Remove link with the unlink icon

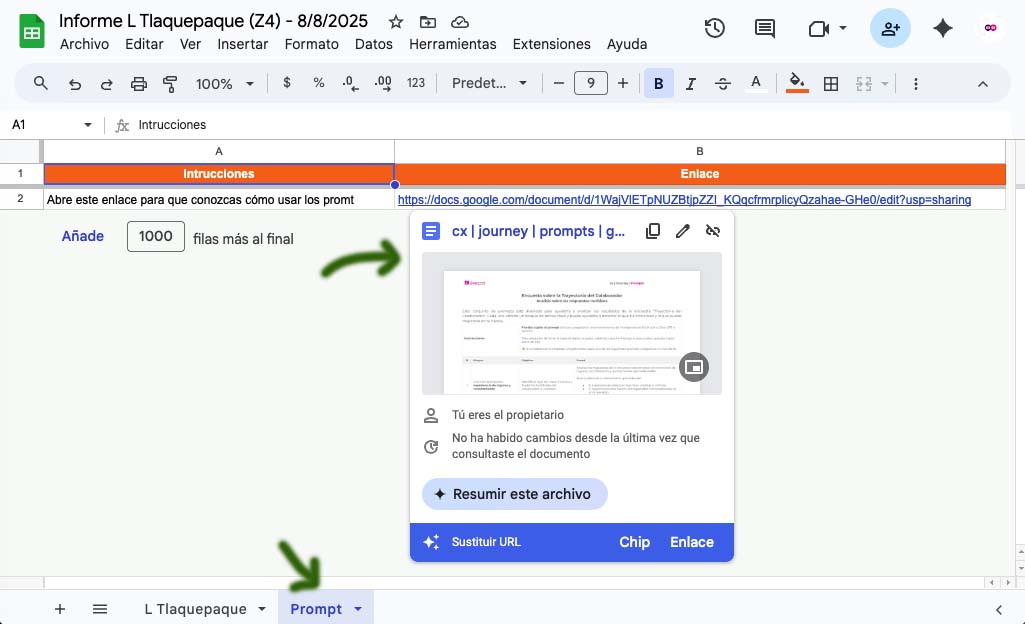point(713,231)
